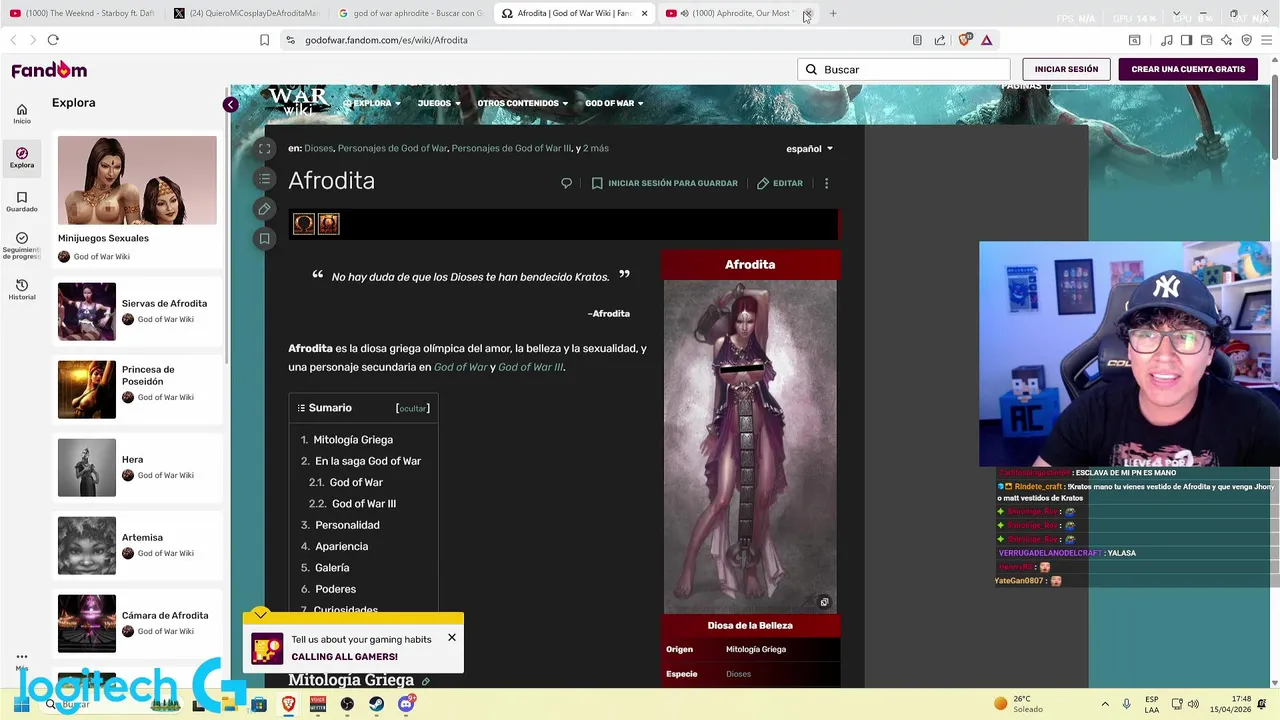This screenshot has height=720, width=1280.
Task: Enlarge the Afrodita infobox image icon
Action: (824, 602)
